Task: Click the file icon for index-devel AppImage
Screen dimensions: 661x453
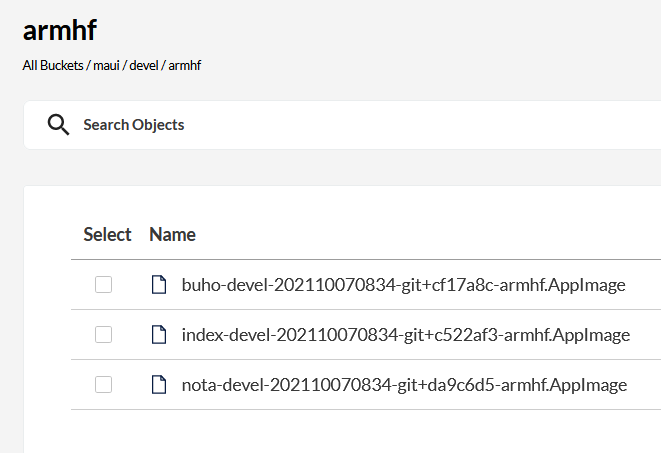Action: (x=159, y=335)
